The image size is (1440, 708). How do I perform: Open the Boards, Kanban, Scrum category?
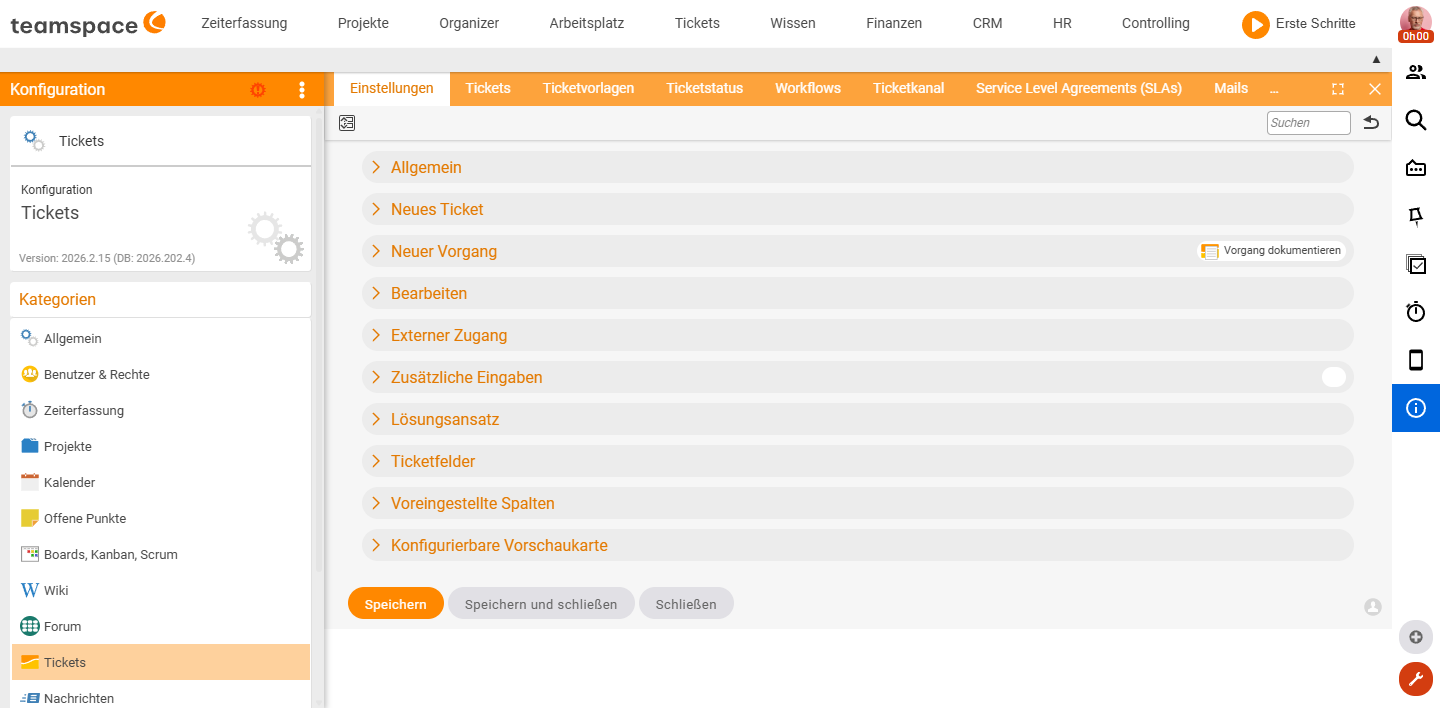point(160,555)
